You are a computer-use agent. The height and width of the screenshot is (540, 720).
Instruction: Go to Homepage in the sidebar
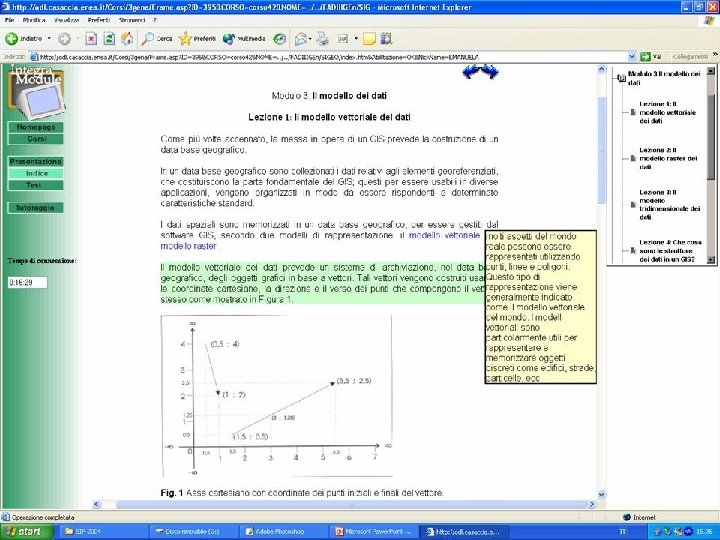pos(36,127)
